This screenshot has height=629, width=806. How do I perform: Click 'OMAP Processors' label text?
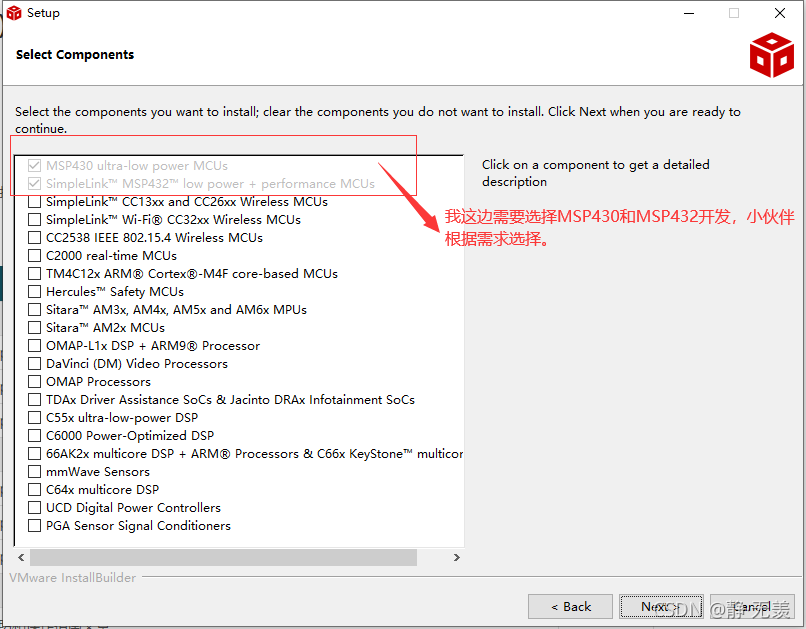tap(98, 381)
